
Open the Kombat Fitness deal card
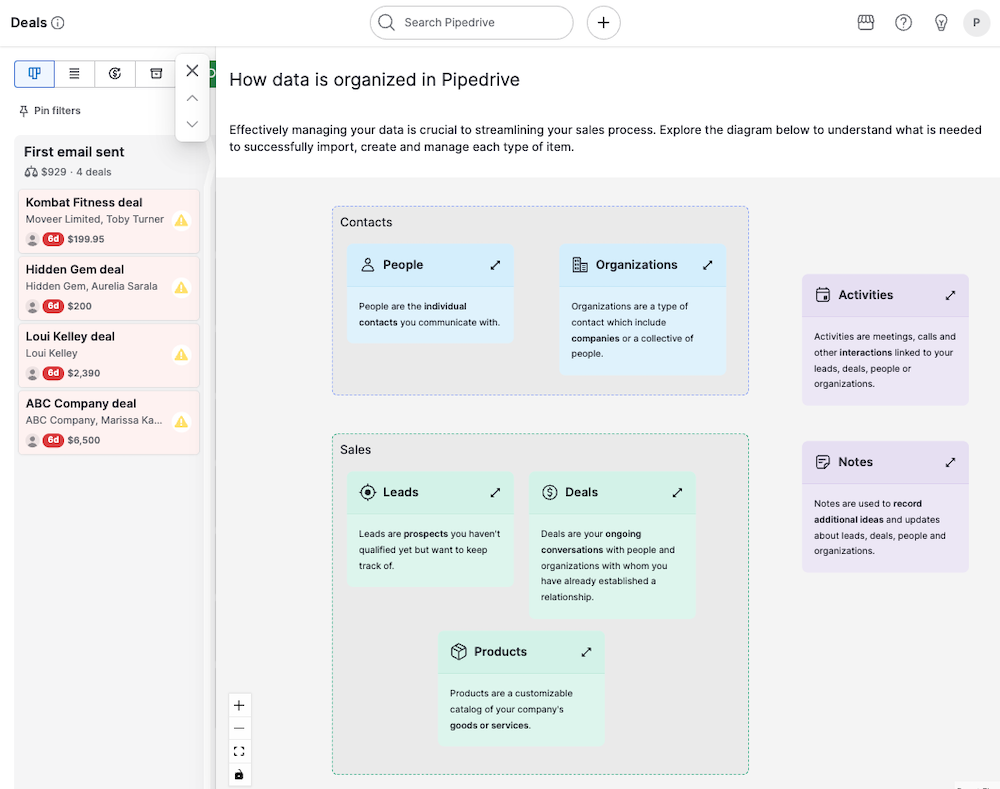tap(109, 221)
